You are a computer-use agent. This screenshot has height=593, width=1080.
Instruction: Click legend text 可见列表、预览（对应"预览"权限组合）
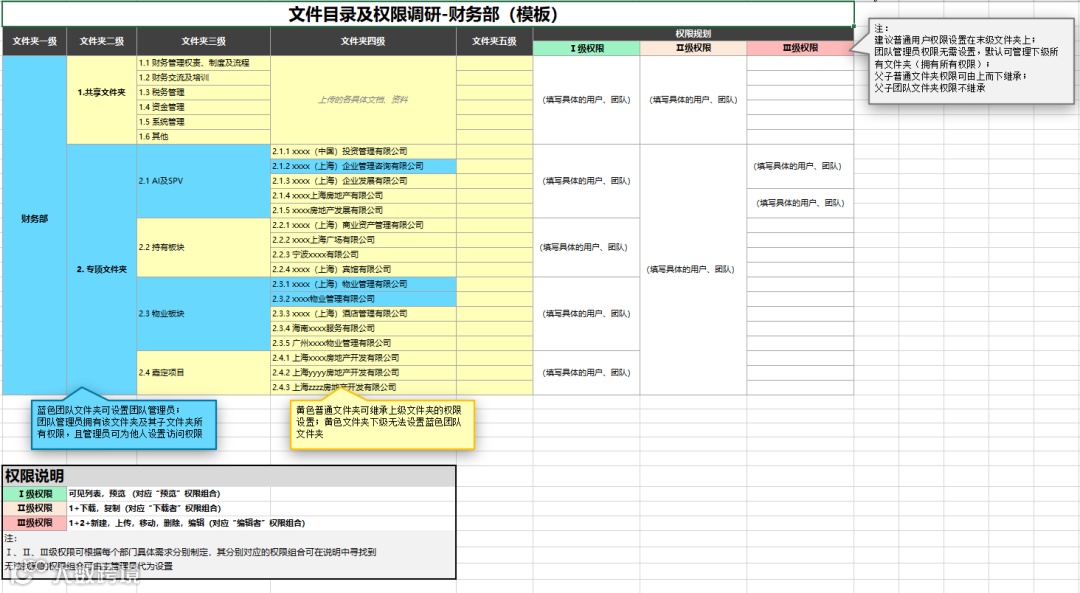click(145, 494)
